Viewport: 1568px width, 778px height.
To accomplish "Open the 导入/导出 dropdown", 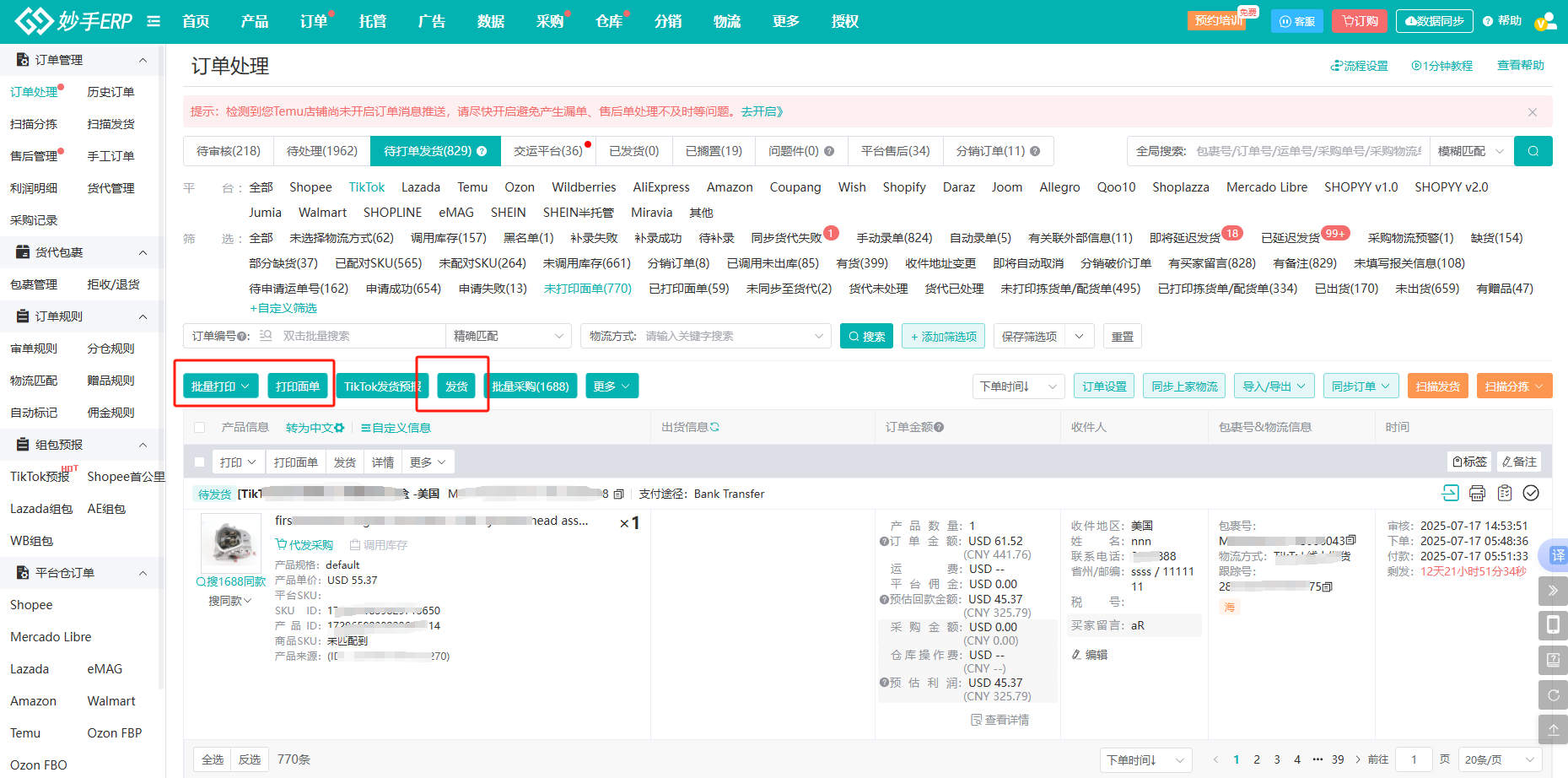I will click(x=1274, y=386).
